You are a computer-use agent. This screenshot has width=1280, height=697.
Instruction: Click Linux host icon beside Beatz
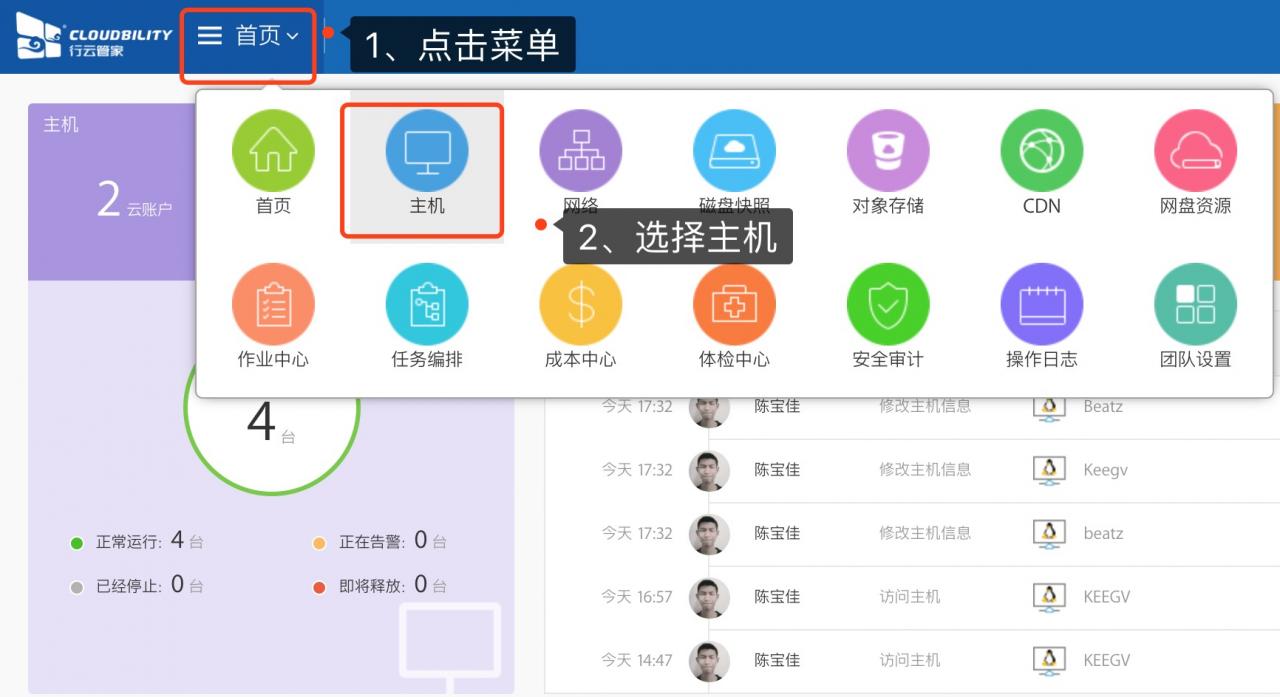[x=1048, y=407]
